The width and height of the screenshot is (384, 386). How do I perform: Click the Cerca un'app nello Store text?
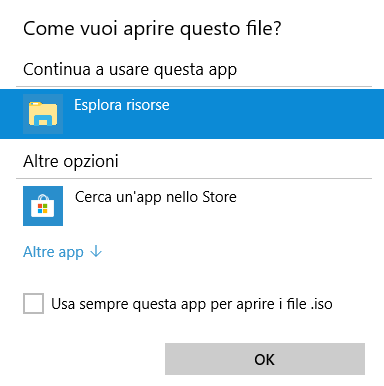tap(156, 197)
